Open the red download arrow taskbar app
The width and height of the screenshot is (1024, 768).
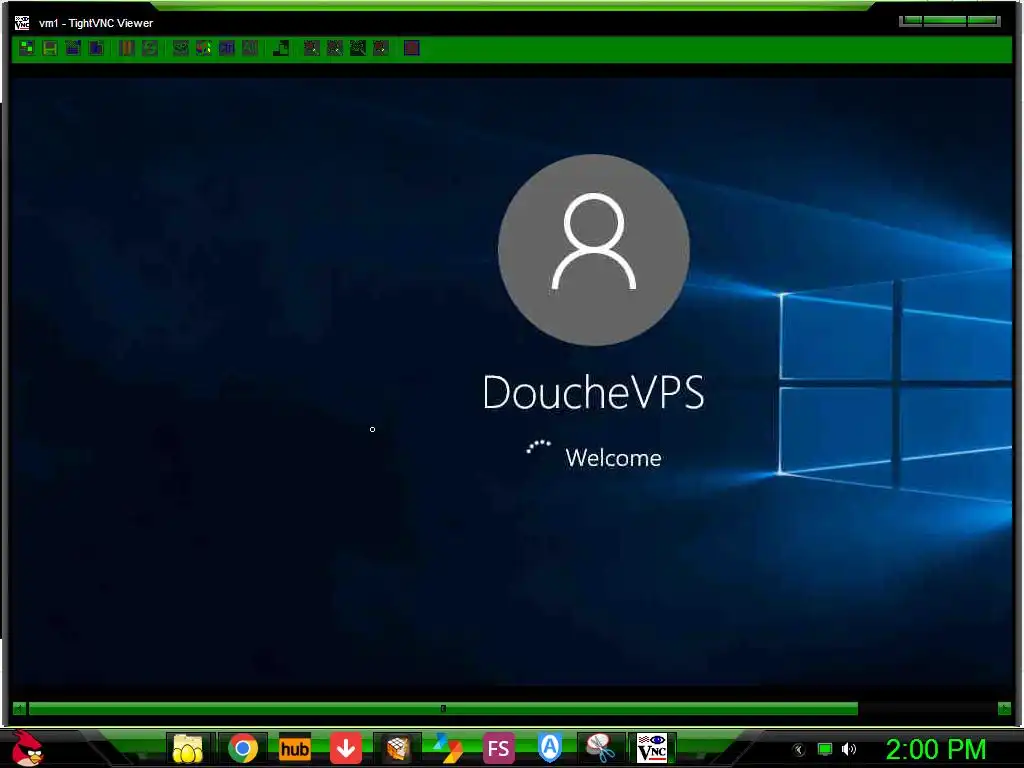click(x=345, y=748)
